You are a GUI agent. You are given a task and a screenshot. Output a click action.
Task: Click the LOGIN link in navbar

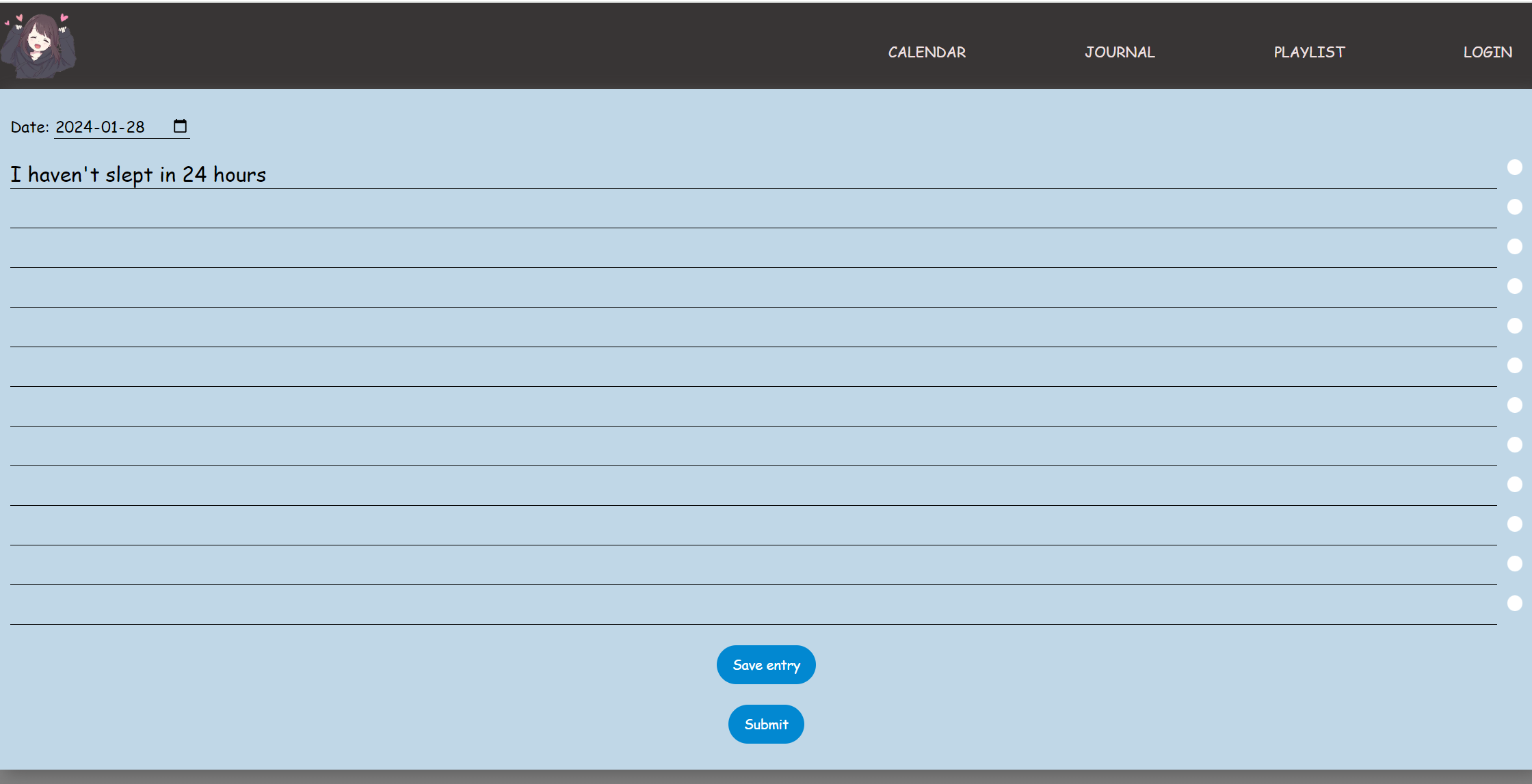[1487, 53]
